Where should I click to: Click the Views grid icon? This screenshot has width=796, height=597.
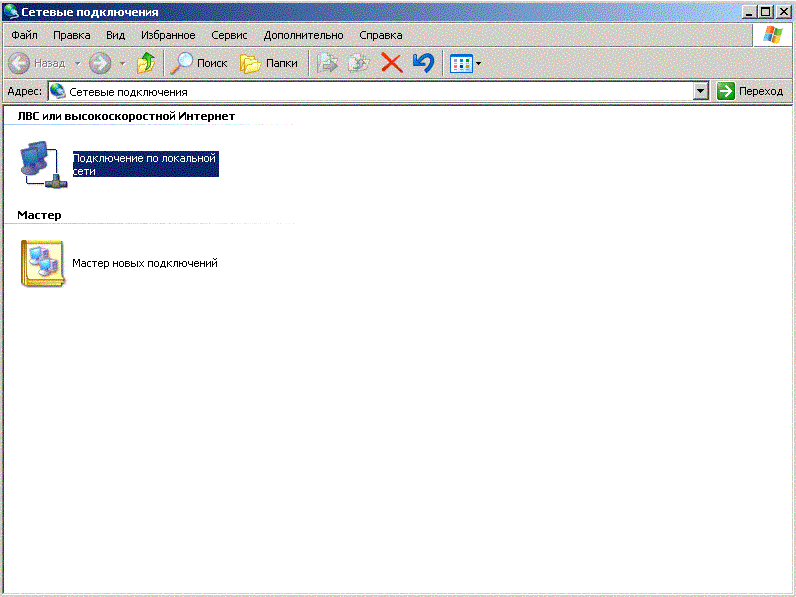pos(461,64)
